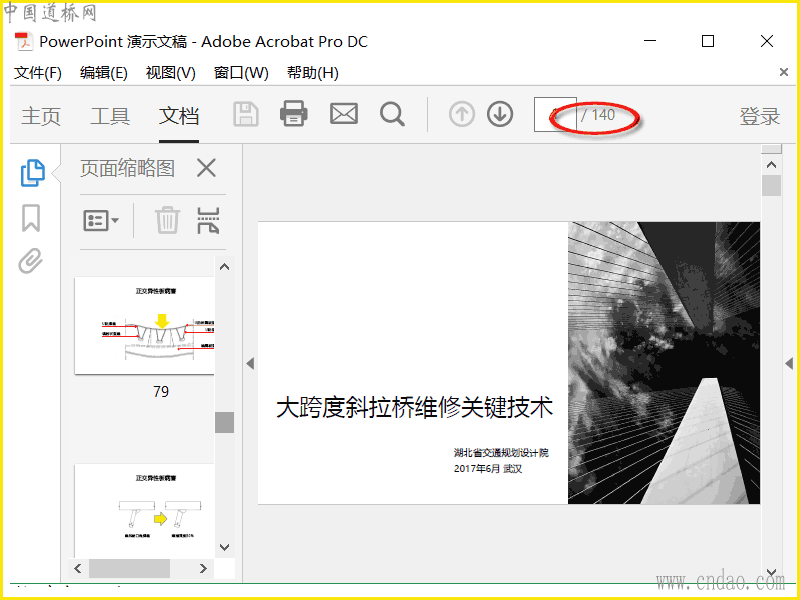The width and height of the screenshot is (800, 600).
Task: Select the thumbnail below page 79
Action: [144, 510]
